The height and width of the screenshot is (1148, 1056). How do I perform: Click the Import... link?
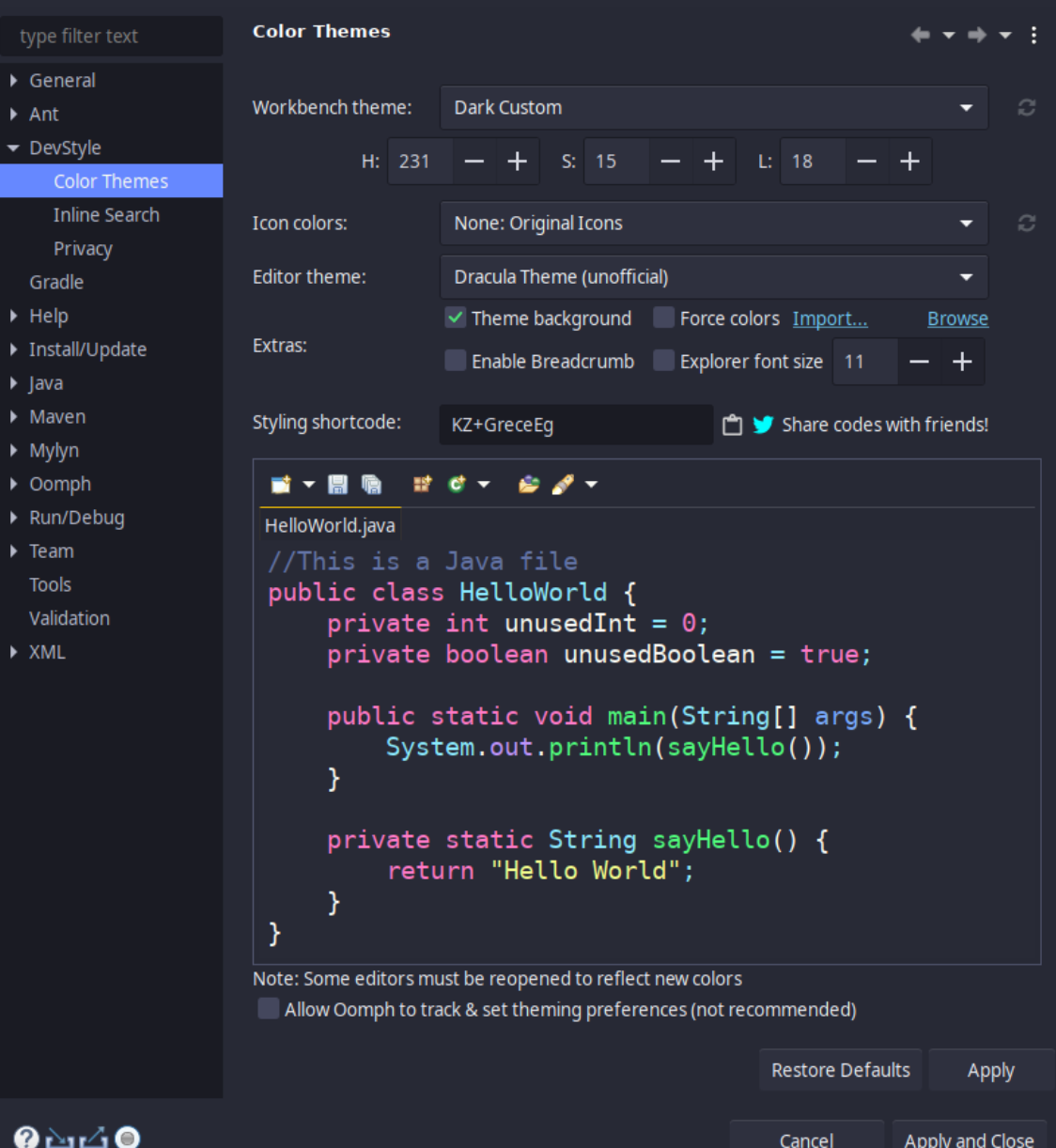pyautogui.click(x=830, y=318)
